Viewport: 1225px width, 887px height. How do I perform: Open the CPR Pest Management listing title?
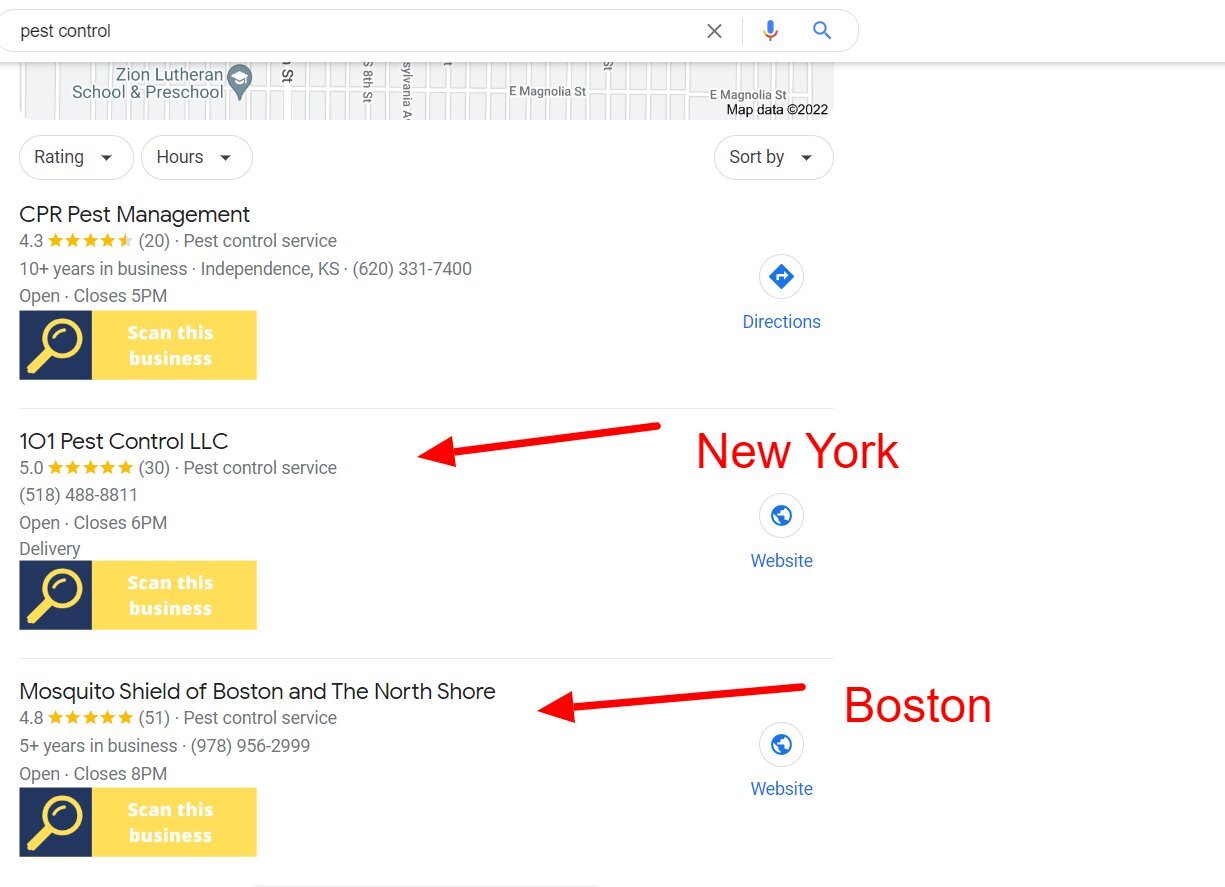[135, 214]
